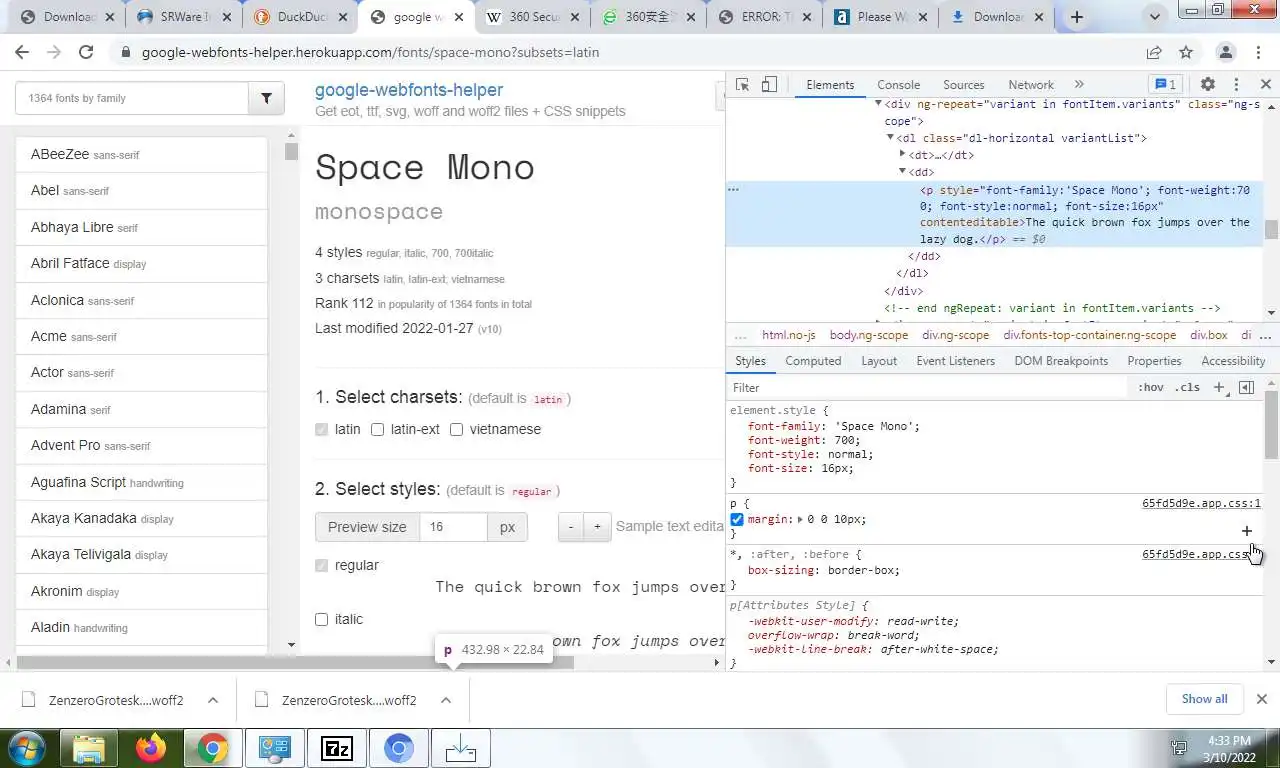The image size is (1280, 768).
Task: Collapse the dl variantList node
Action: (890, 138)
